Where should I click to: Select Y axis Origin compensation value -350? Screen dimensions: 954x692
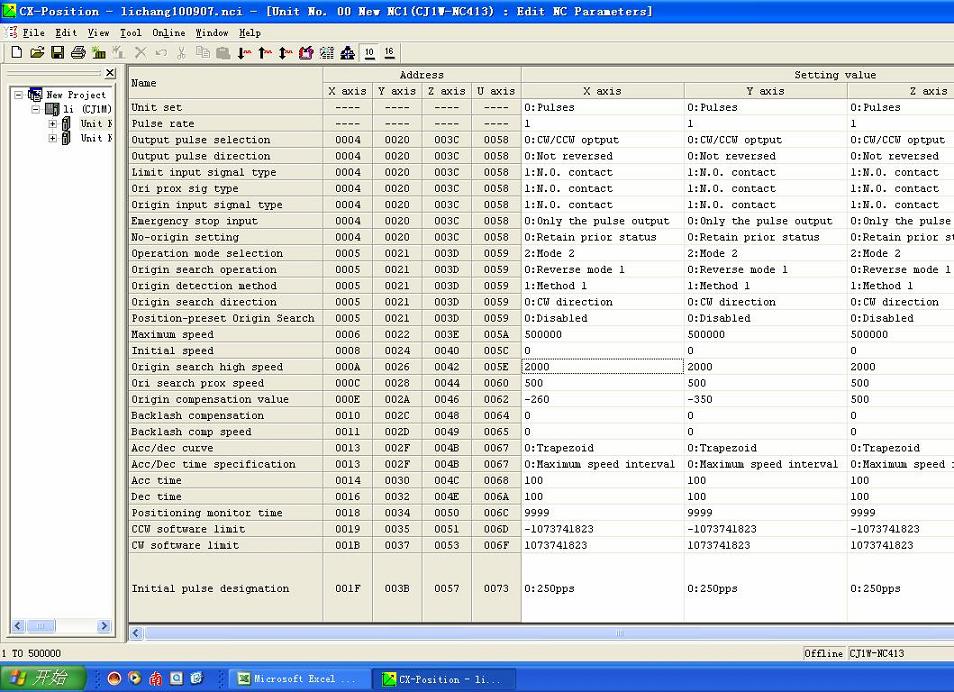click(x=765, y=400)
